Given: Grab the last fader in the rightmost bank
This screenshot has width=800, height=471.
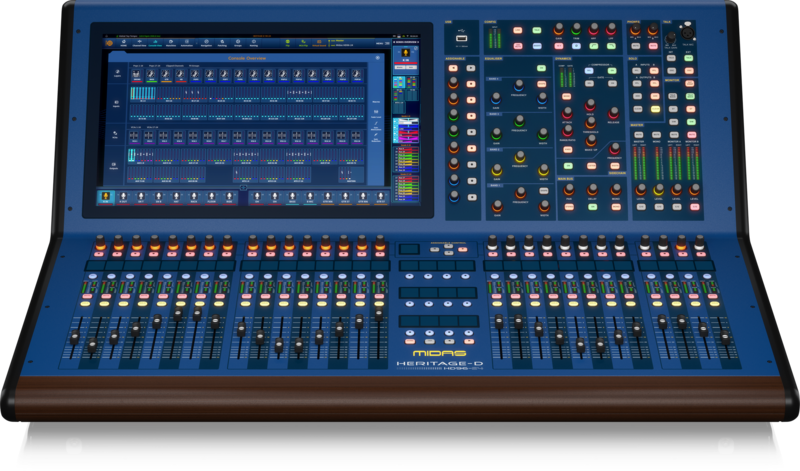Looking at the screenshot, I should coord(725,337).
